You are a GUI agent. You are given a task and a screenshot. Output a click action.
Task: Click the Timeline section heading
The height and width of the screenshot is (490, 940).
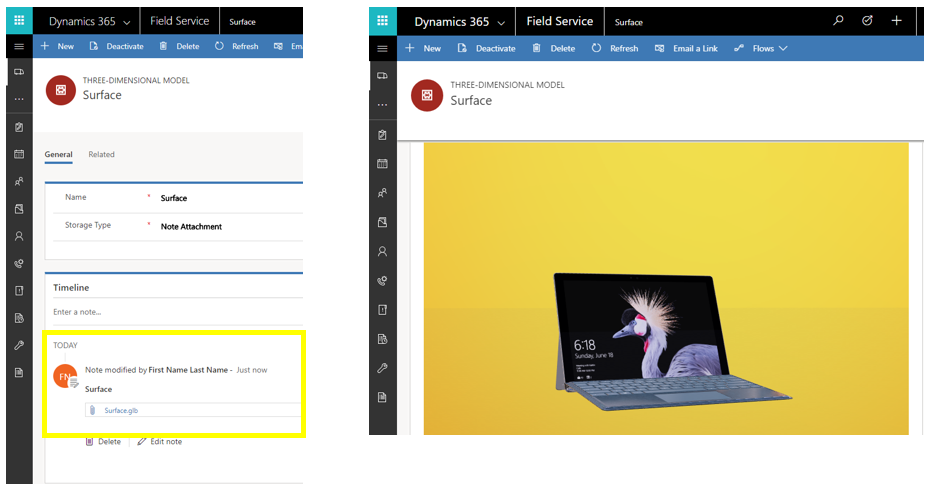point(71,288)
